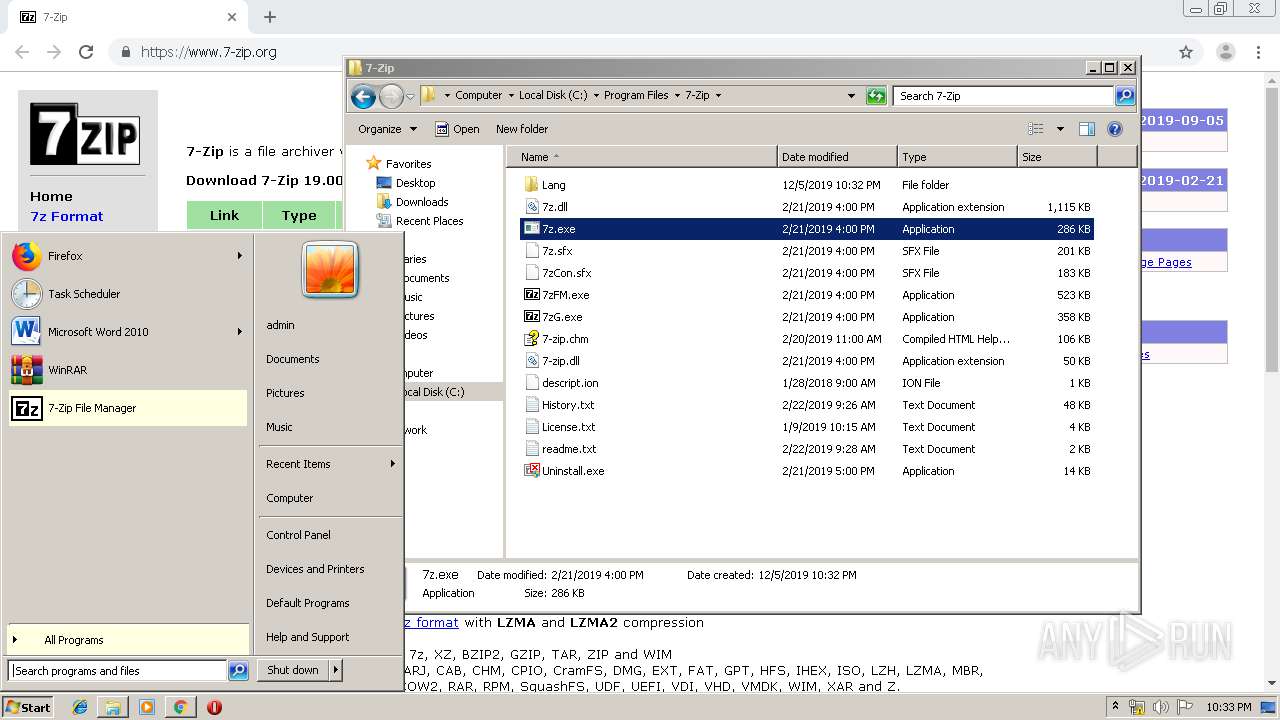Click the Open toolbar button

(457, 129)
